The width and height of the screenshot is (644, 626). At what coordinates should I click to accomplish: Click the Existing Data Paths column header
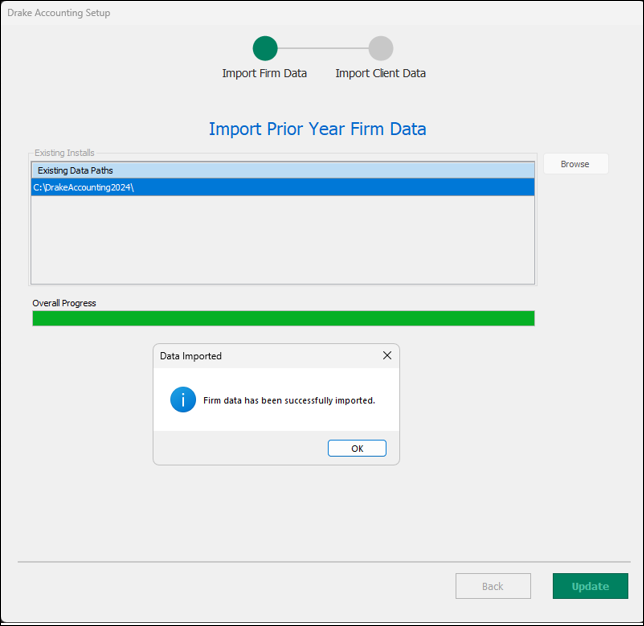tap(283, 170)
